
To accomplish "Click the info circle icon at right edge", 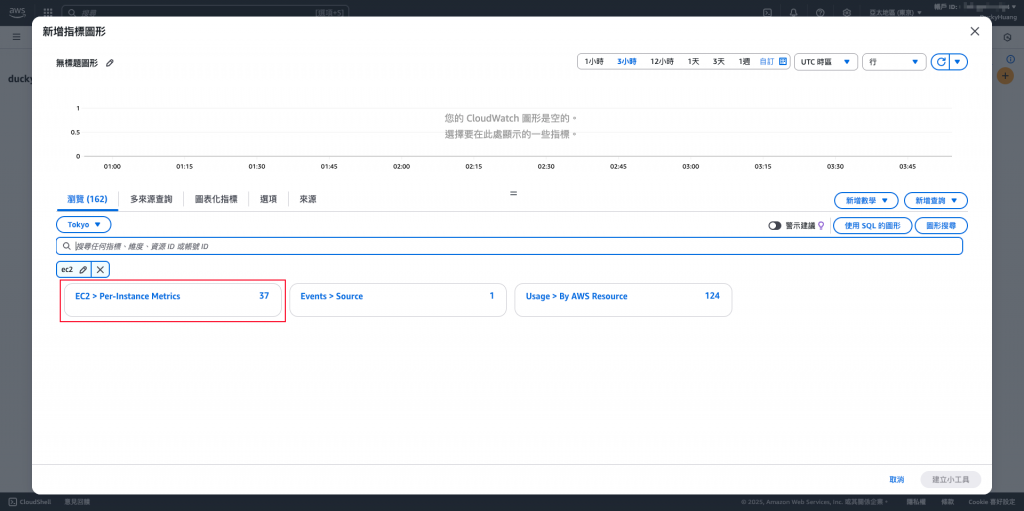I will pyautogui.click(x=1011, y=59).
